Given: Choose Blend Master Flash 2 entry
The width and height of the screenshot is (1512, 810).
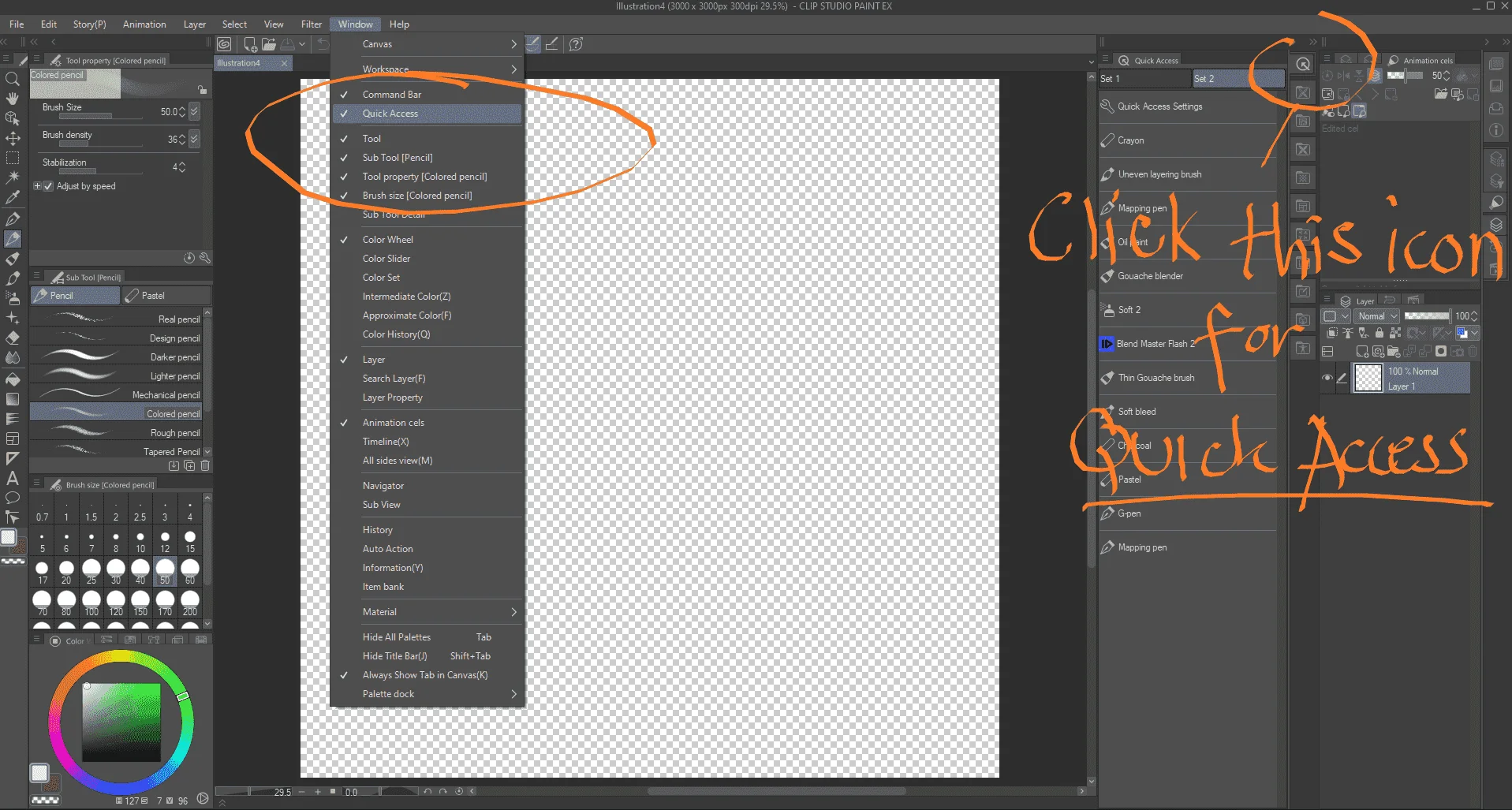Looking at the screenshot, I should 1188,344.
